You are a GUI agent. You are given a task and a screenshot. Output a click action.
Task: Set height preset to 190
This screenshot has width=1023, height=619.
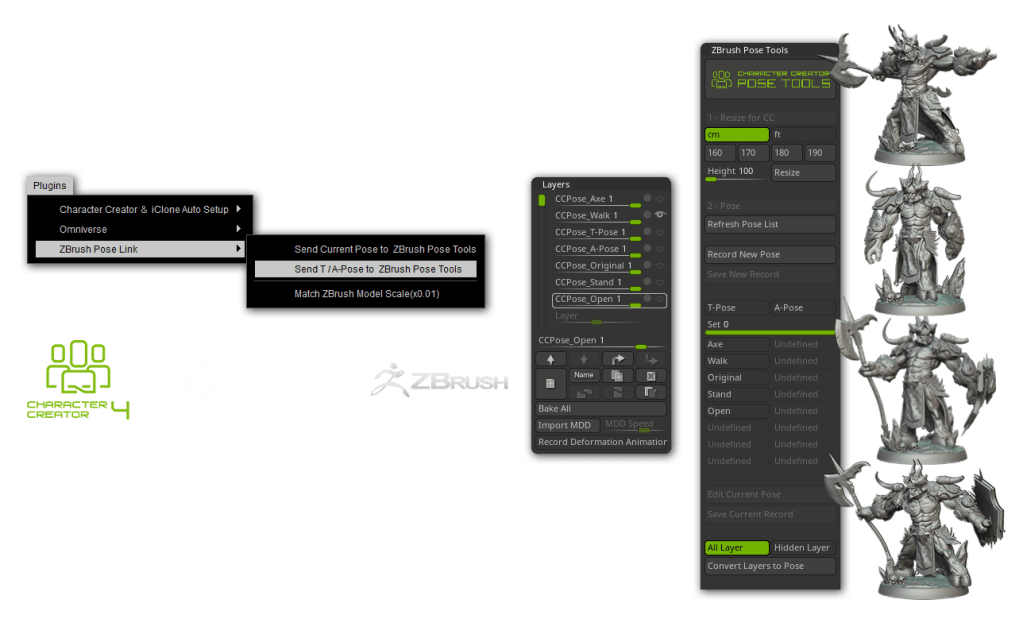(x=820, y=153)
